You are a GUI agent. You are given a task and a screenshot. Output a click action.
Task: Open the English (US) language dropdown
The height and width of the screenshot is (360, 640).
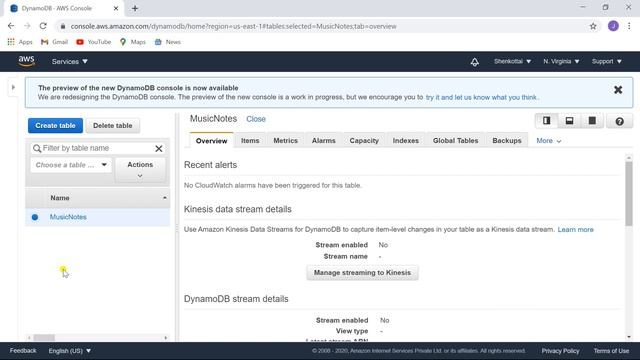tap(69, 351)
